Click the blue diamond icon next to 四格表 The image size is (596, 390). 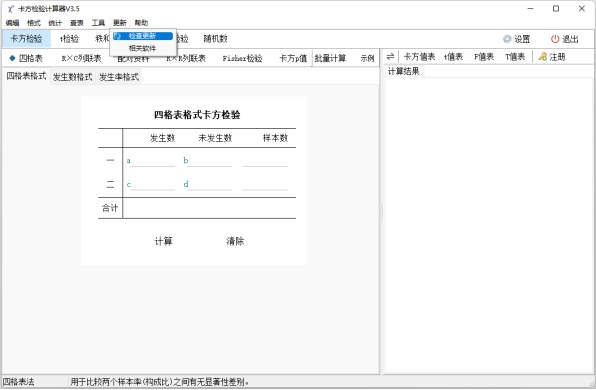[12, 58]
